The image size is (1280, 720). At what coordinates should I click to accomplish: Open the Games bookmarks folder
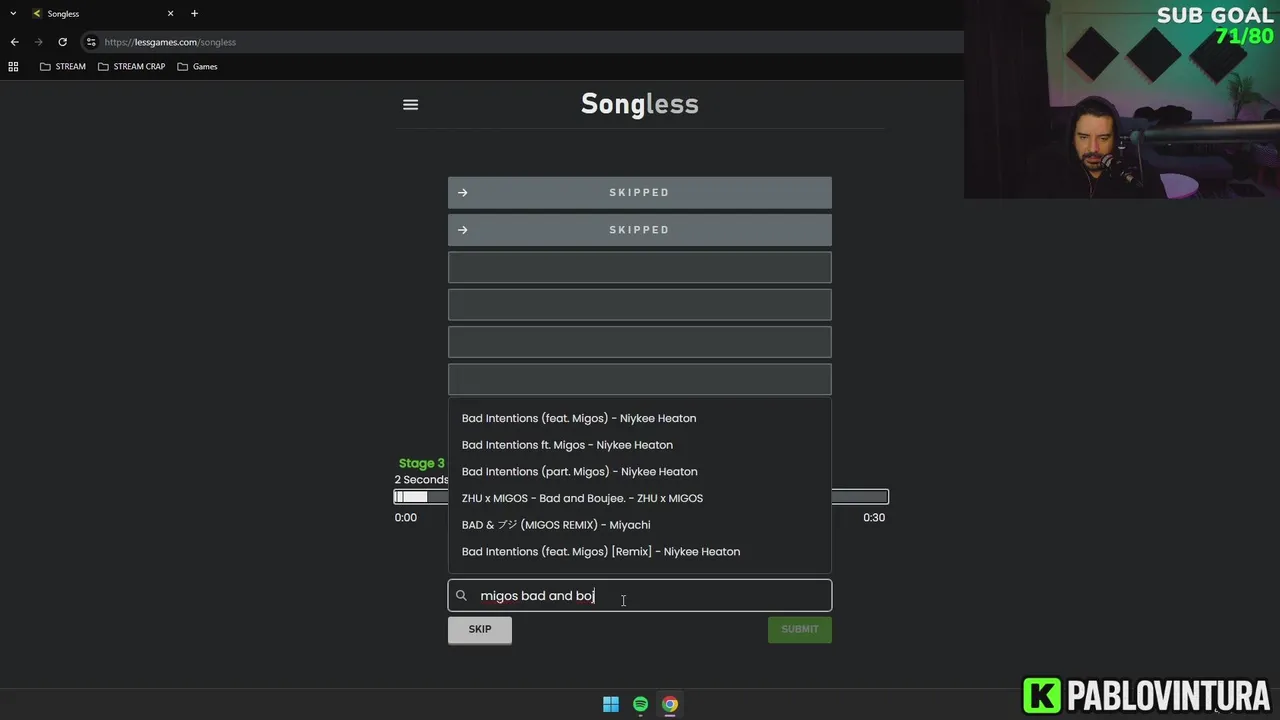pyautogui.click(x=198, y=66)
